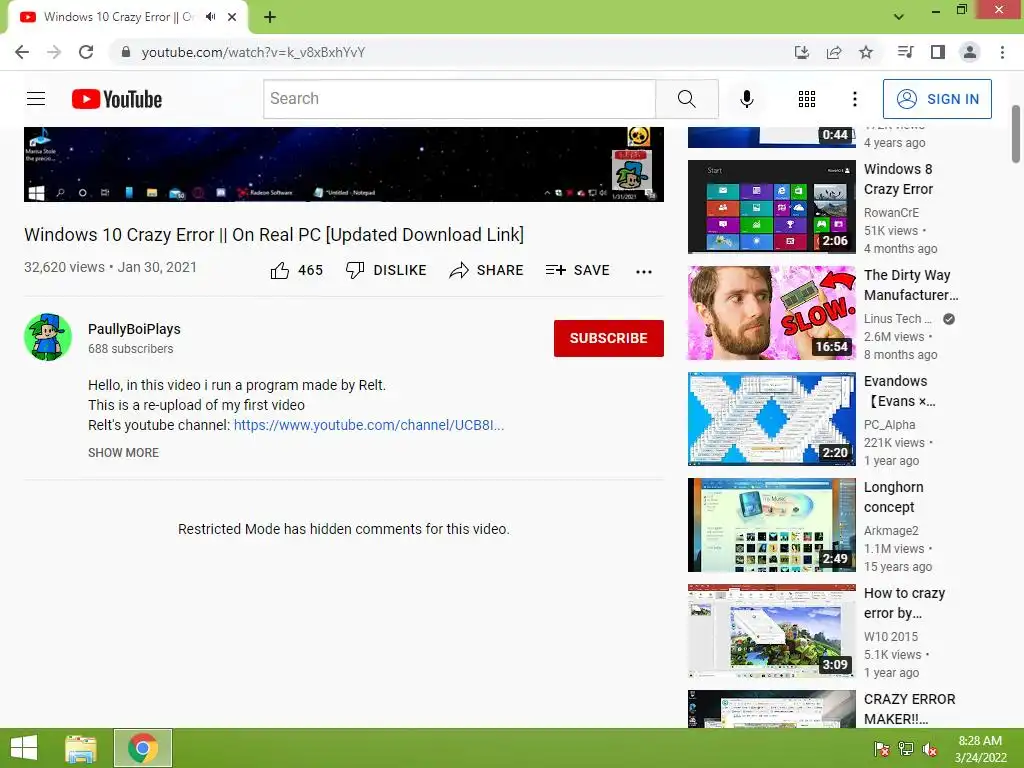Image resolution: width=1024 pixels, height=768 pixels.
Task: Mute the tab's audio speaker icon
Action: (210, 17)
